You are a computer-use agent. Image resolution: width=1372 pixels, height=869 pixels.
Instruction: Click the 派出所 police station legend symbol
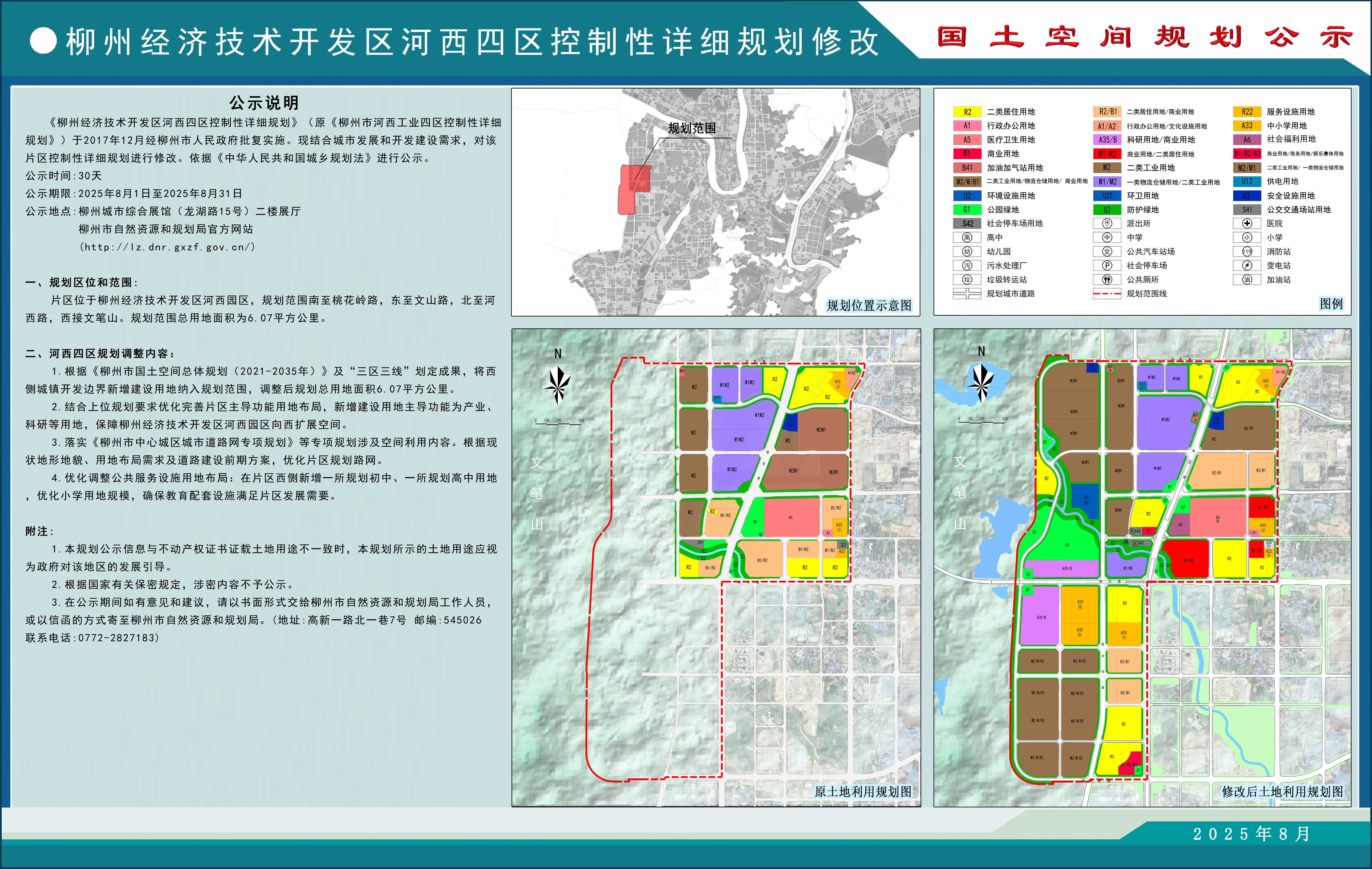(x=1107, y=223)
